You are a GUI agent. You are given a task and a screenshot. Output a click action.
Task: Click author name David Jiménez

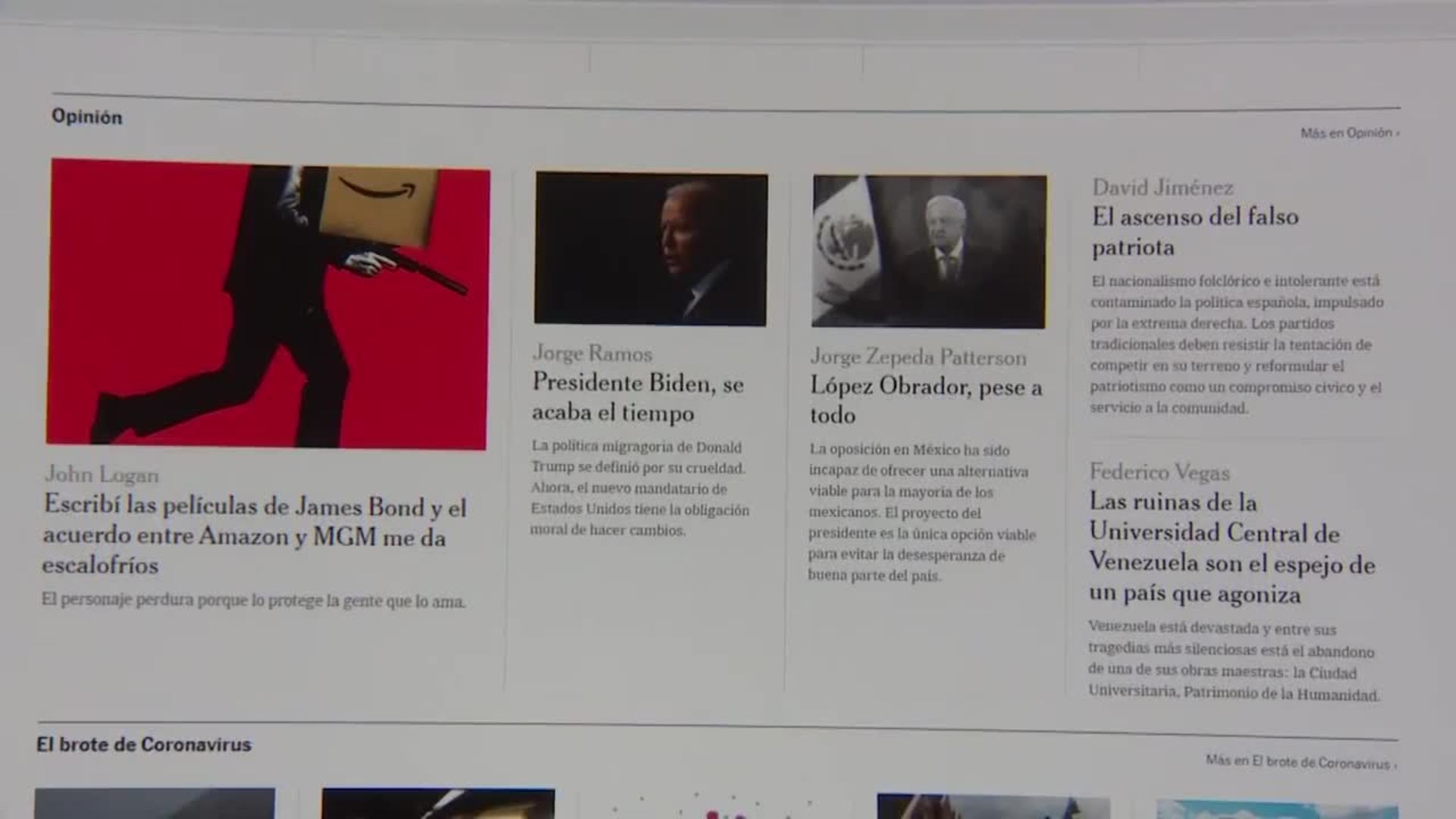[1162, 187]
